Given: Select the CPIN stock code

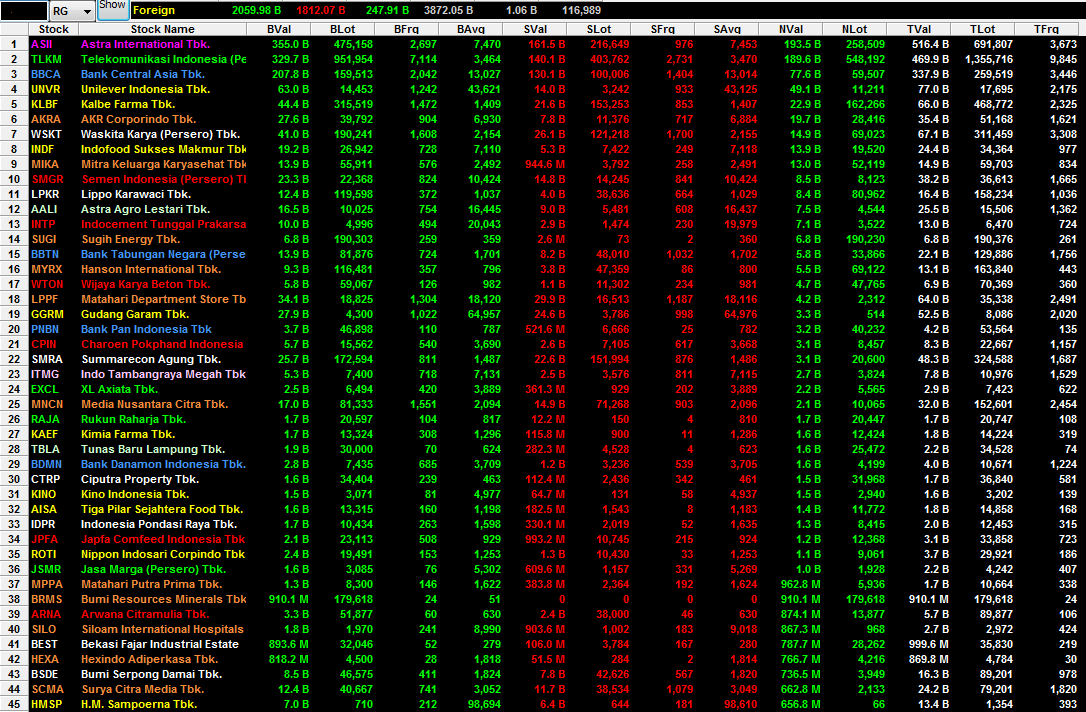Looking at the screenshot, I should (44, 344).
